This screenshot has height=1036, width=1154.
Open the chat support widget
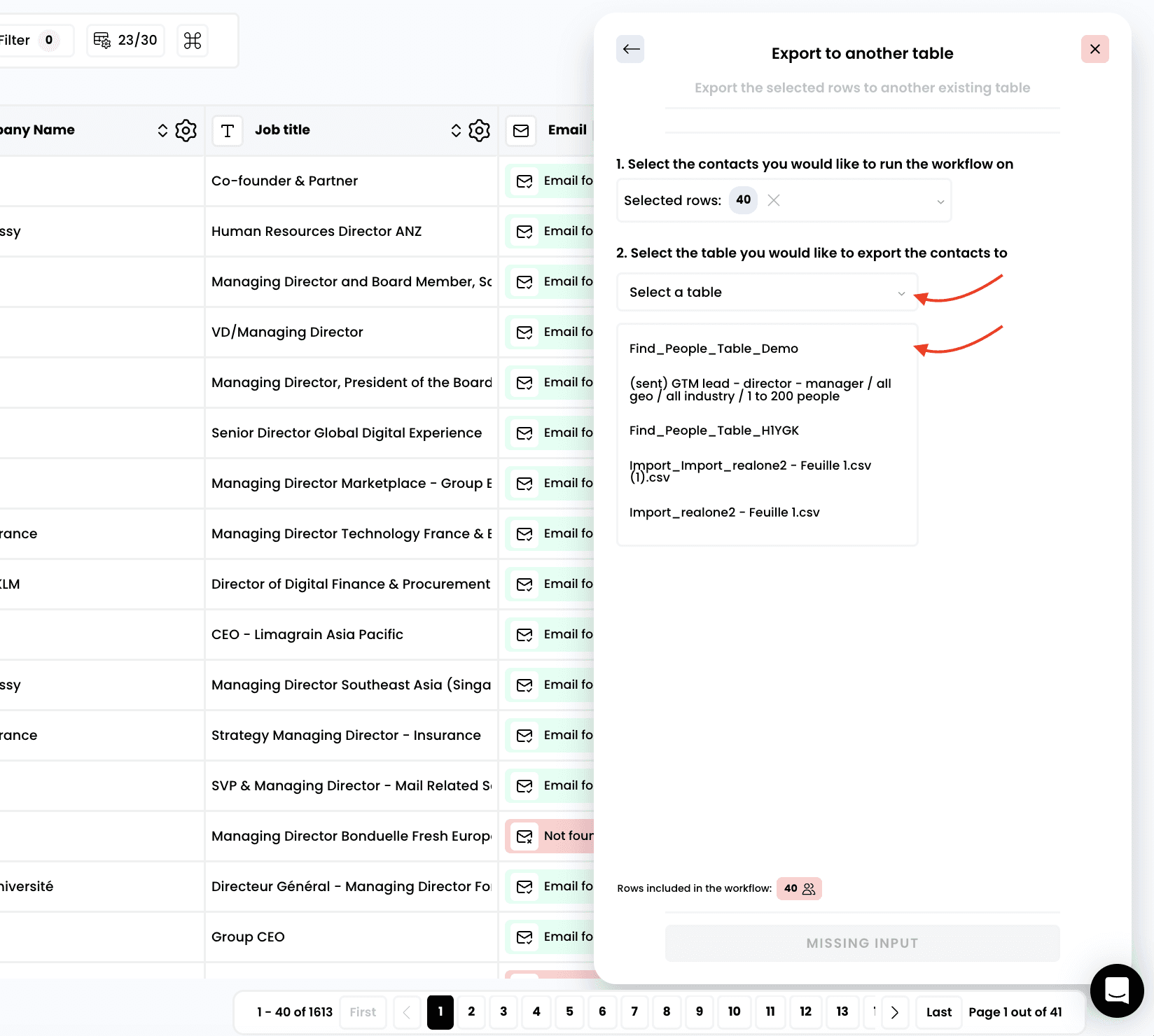pos(1117,990)
